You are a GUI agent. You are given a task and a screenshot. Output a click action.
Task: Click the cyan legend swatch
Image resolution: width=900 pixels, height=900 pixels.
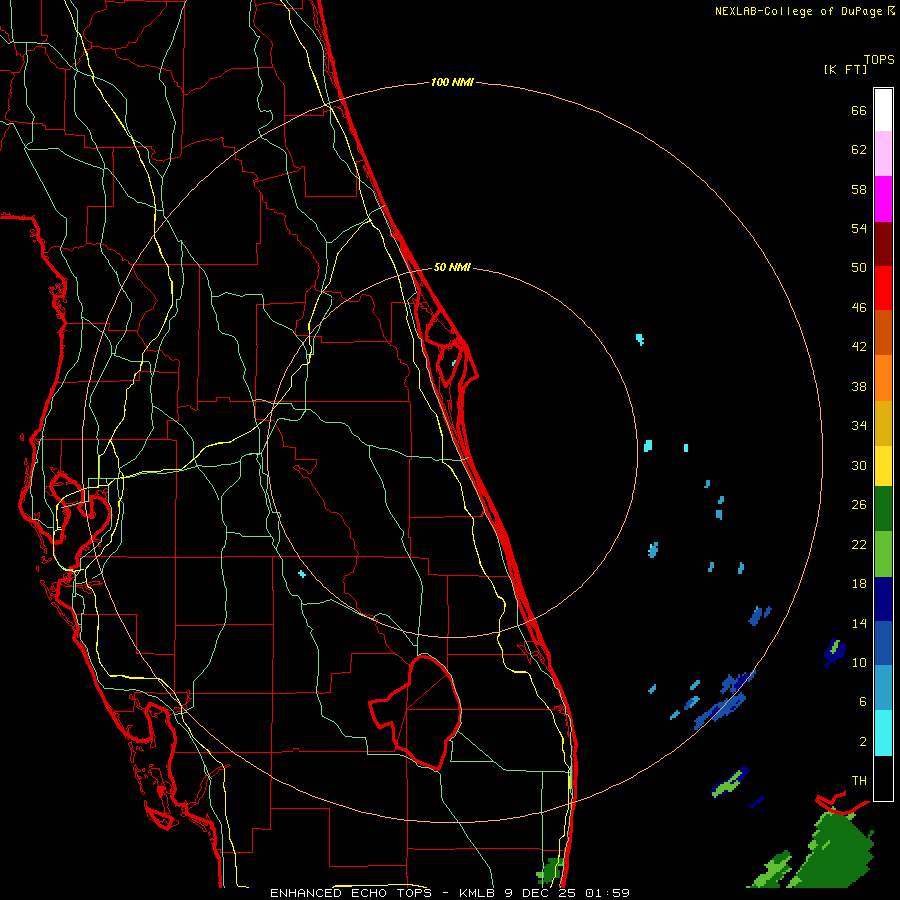tap(883, 733)
